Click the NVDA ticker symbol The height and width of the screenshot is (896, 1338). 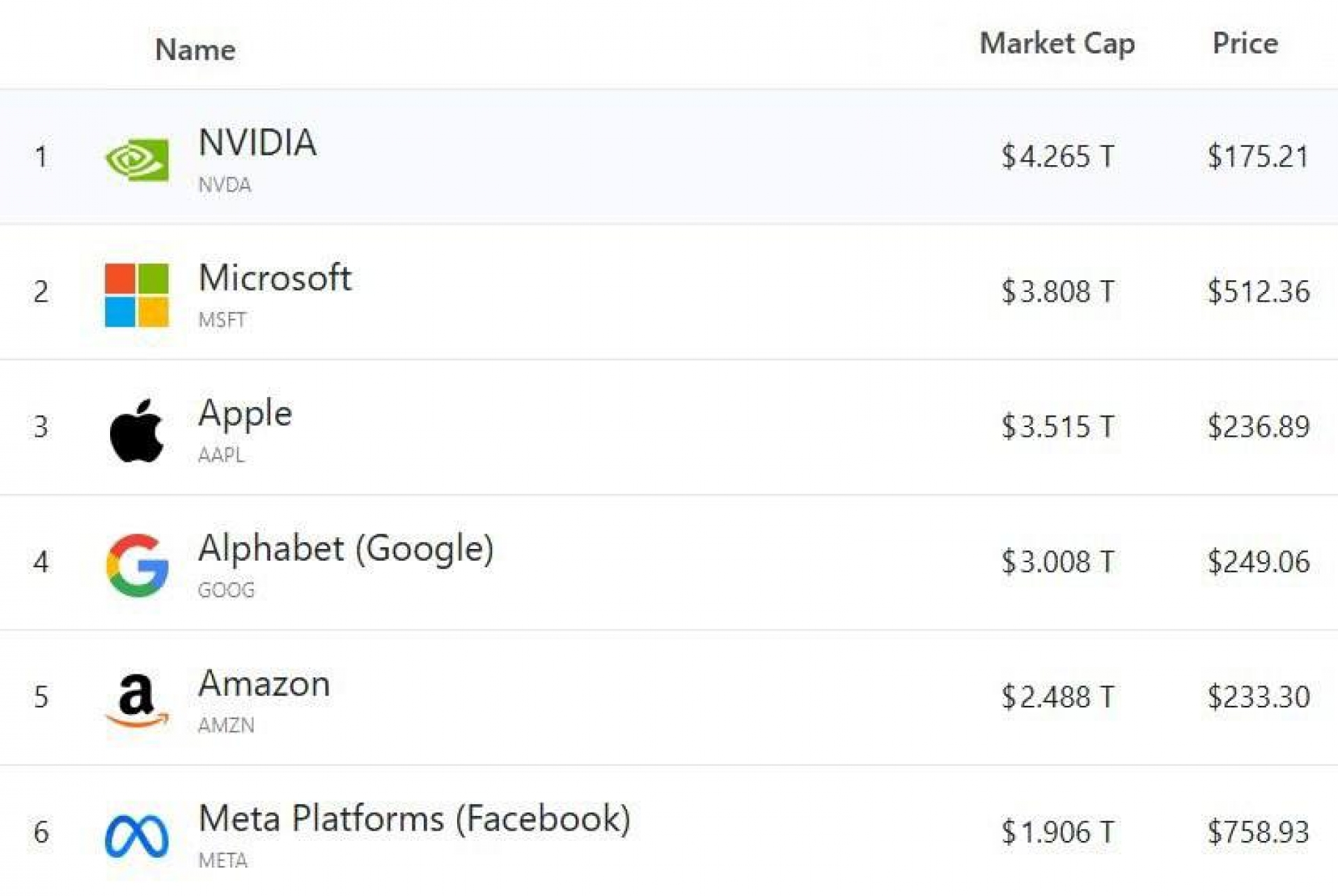224,185
